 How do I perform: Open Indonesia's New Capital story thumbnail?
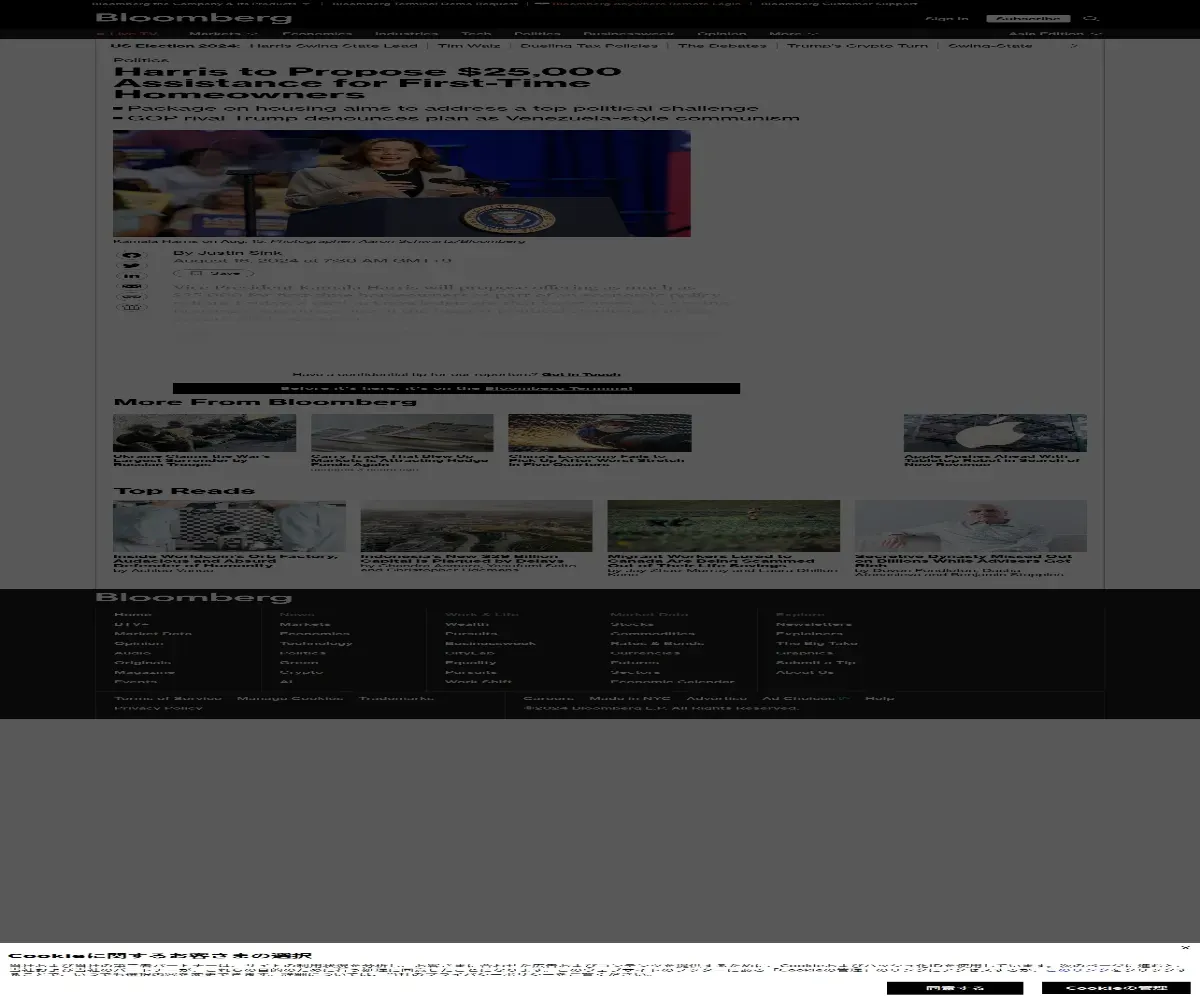pos(476,526)
